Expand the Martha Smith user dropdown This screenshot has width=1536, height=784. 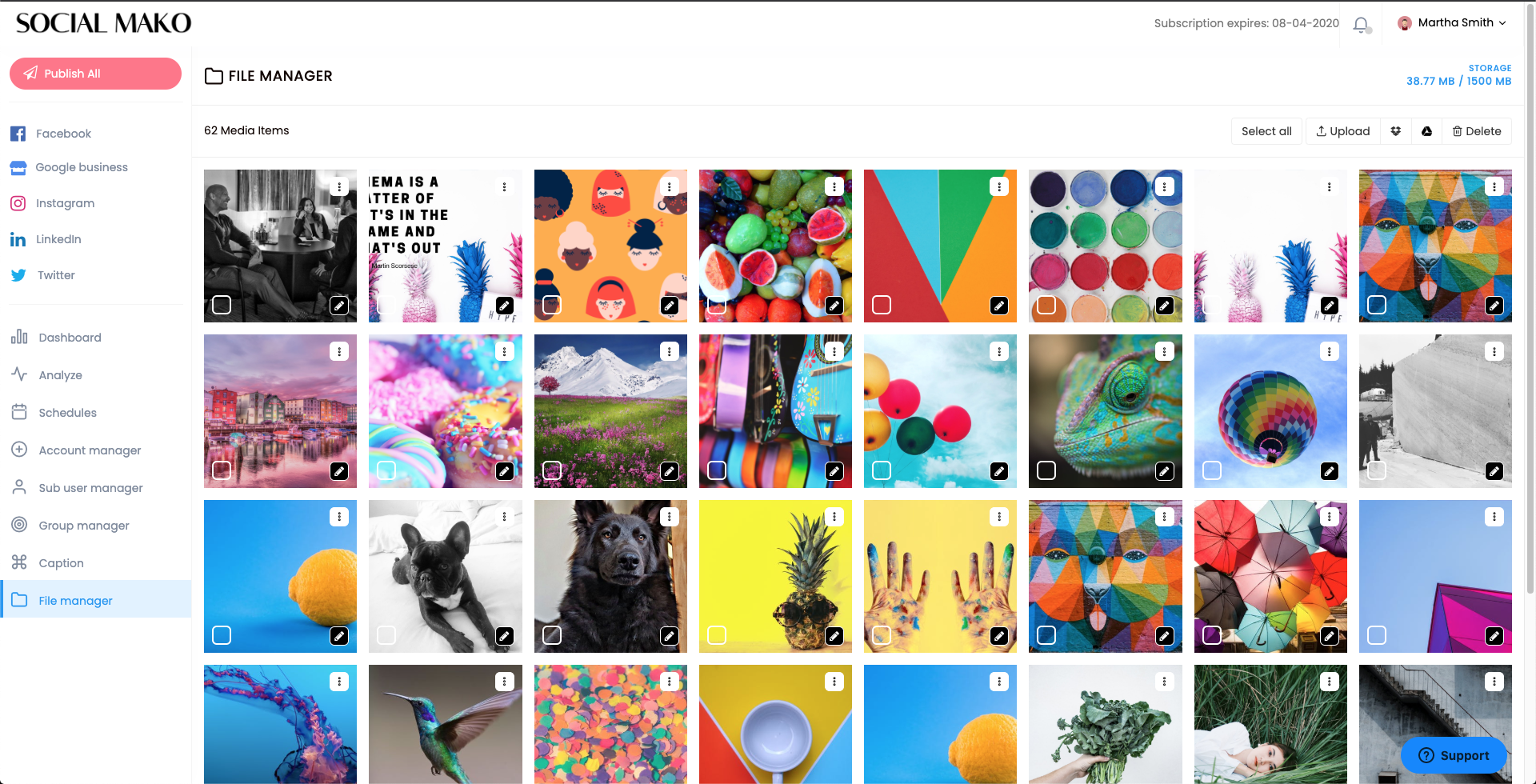coord(1452,23)
